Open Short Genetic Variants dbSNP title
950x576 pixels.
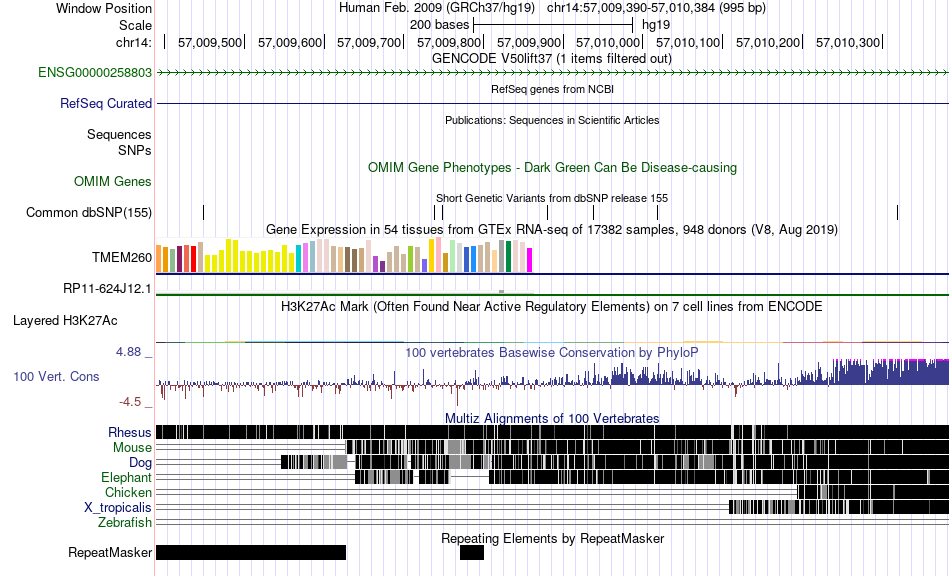(552, 198)
